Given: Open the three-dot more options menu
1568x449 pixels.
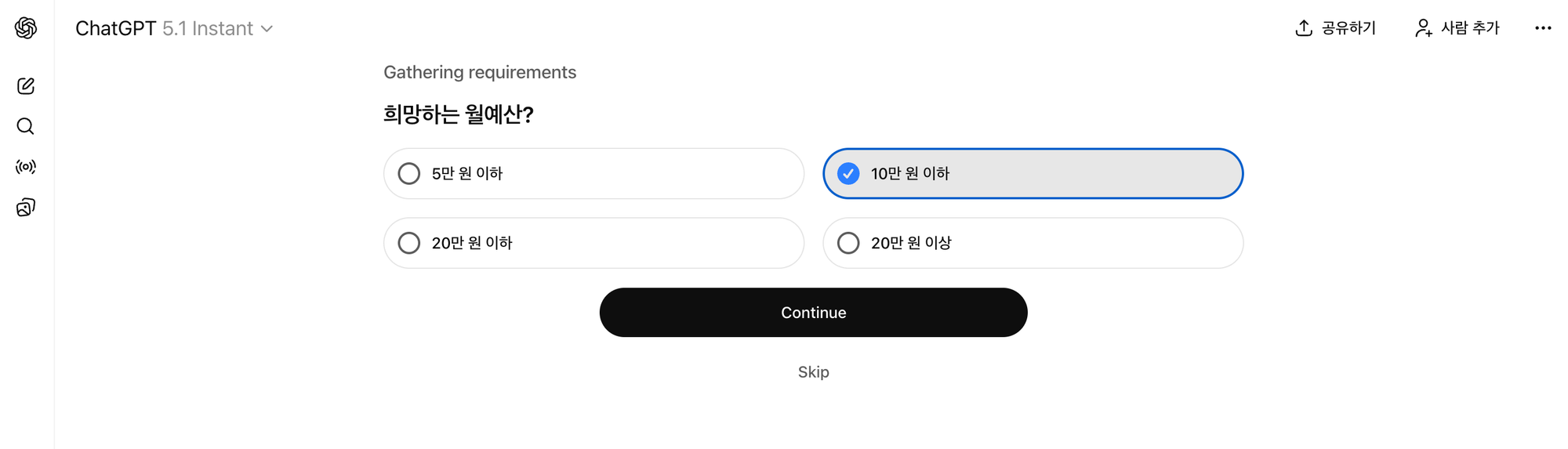Looking at the screenshot, I should pos(1543,28).
